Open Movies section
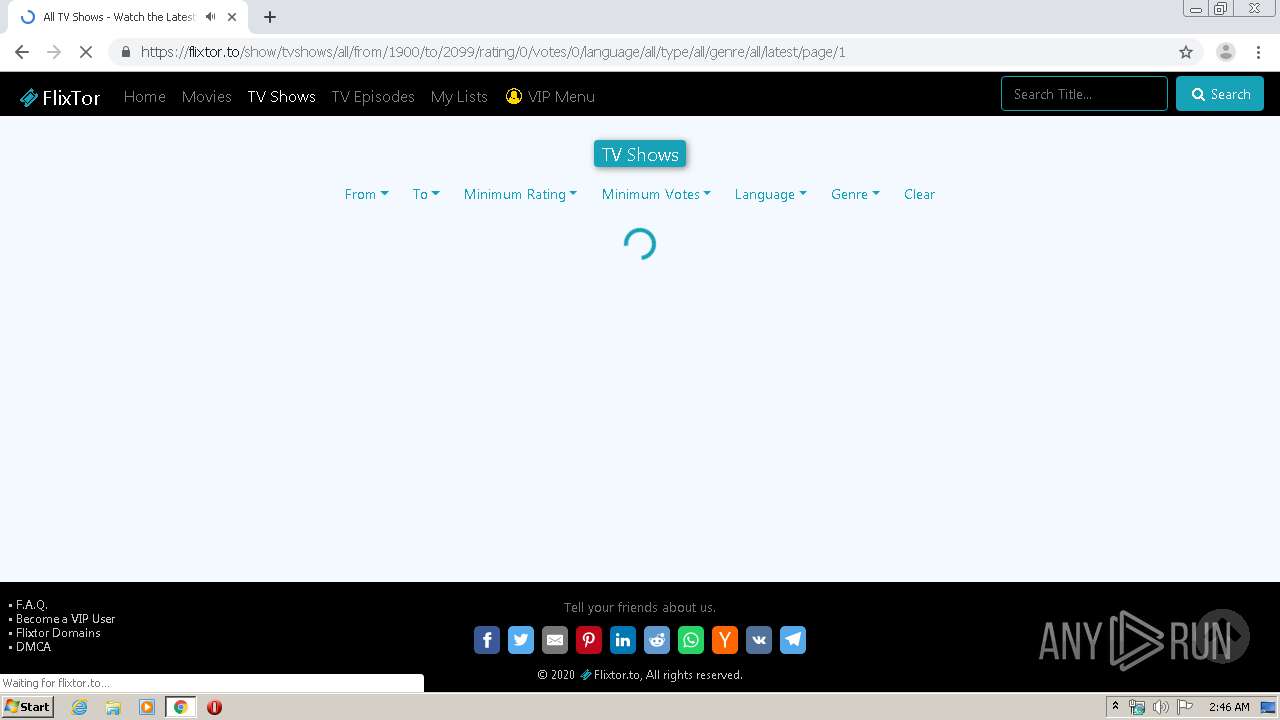This screenshot has height=720, width=1280. click(x=206, y=97)
